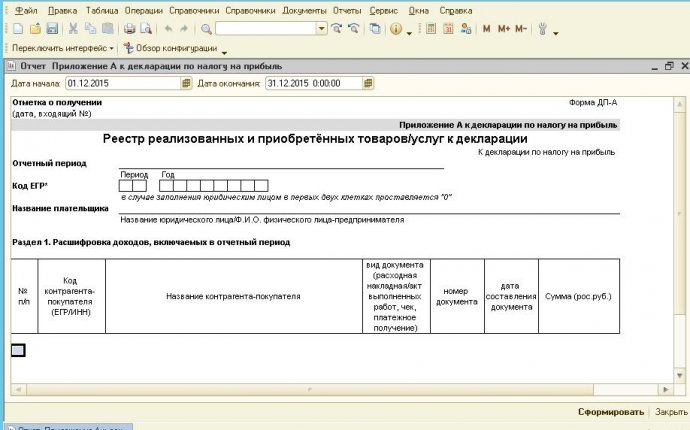The width and height of the screenshot is (690, 430).
Task: Click the open folder icon
Action: pos(35,29)
